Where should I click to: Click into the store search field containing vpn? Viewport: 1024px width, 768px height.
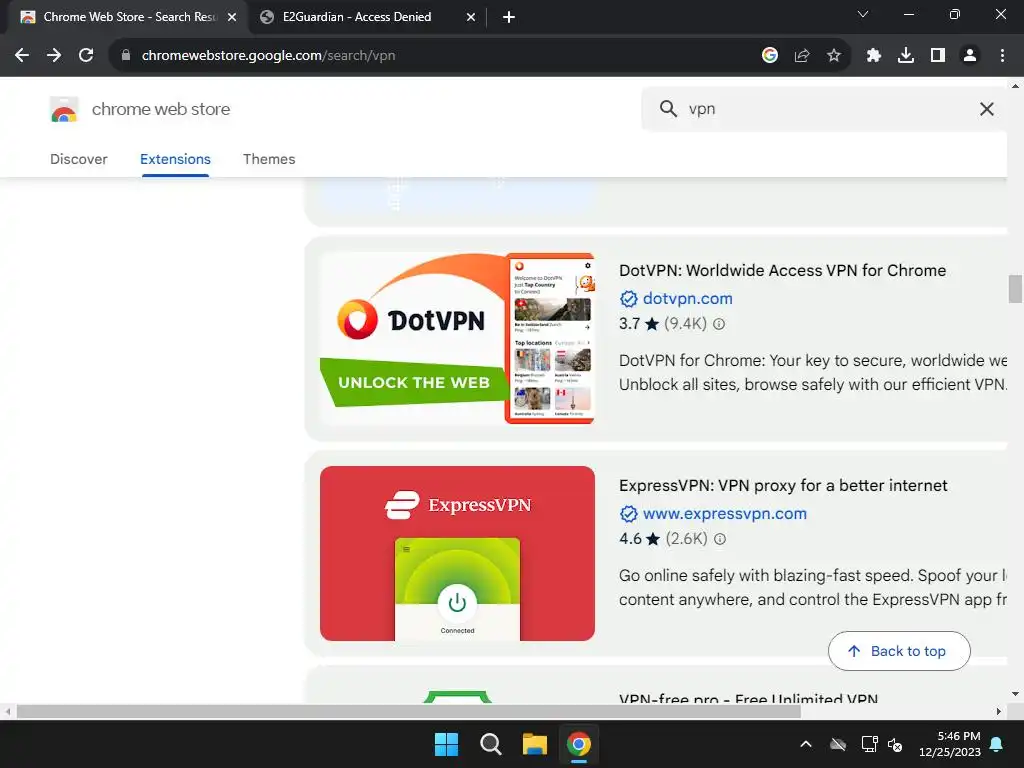825,109
